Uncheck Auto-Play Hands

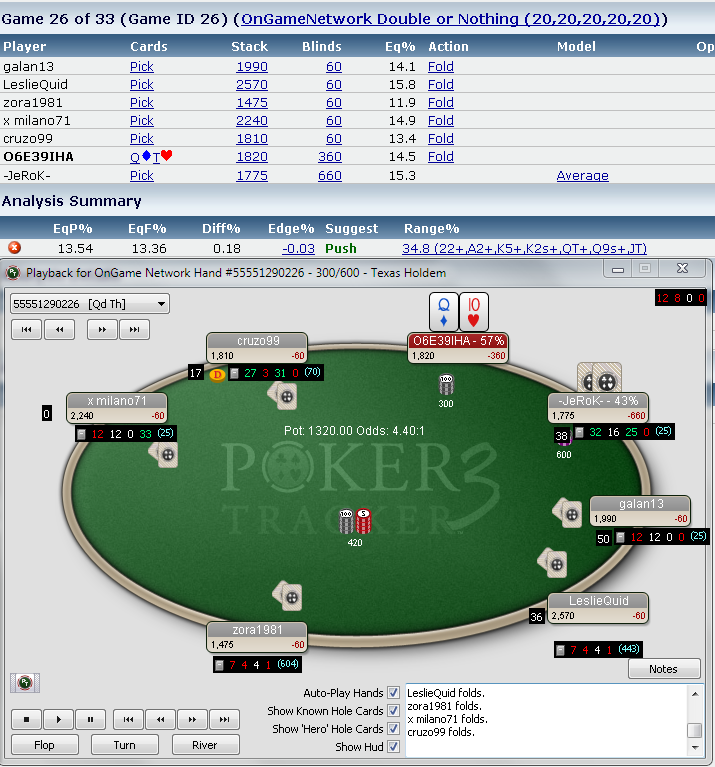[x=393, y=693]
